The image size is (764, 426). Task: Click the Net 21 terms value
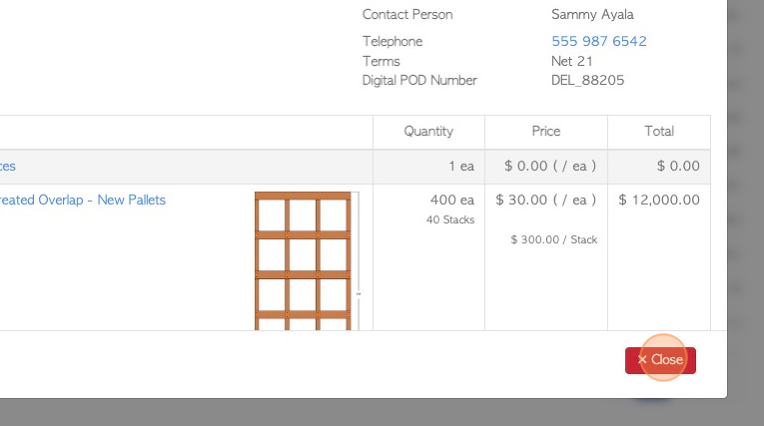click(x=572, y=61)
